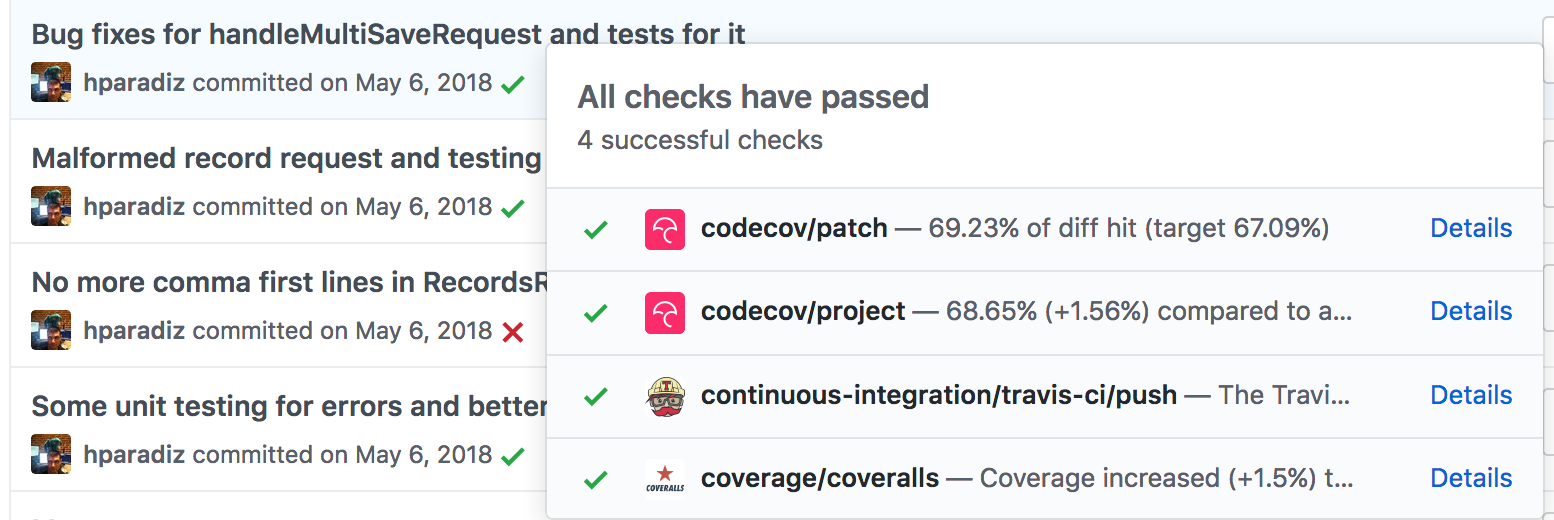The width and height of the screenshot is (1554, 520).
Task: Click hparadiz avatar on Malformed record commit
Action: [51, 206]
